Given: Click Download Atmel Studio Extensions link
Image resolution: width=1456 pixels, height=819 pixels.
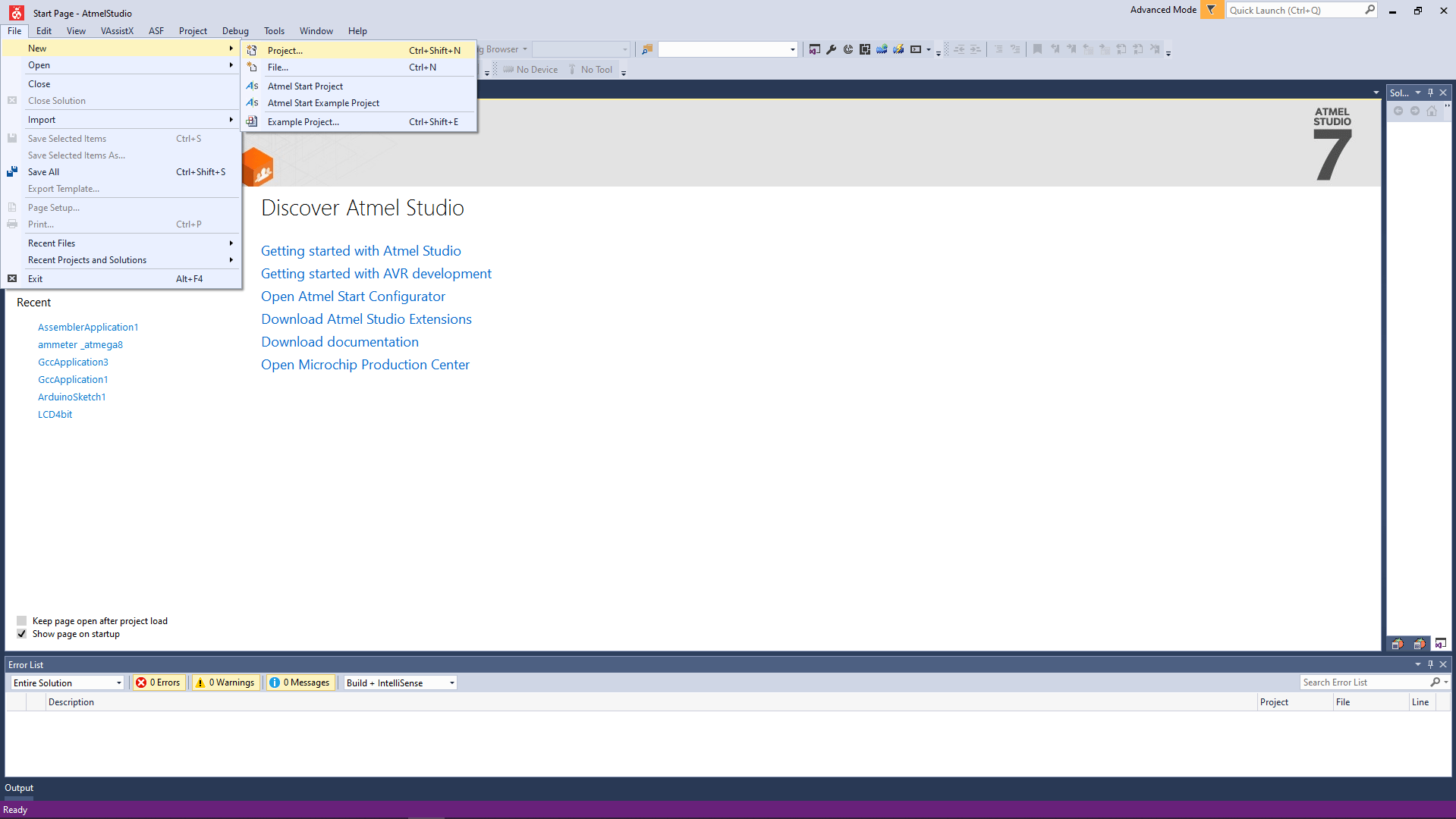Looking at the screenshot, I should tap(366, 319).
